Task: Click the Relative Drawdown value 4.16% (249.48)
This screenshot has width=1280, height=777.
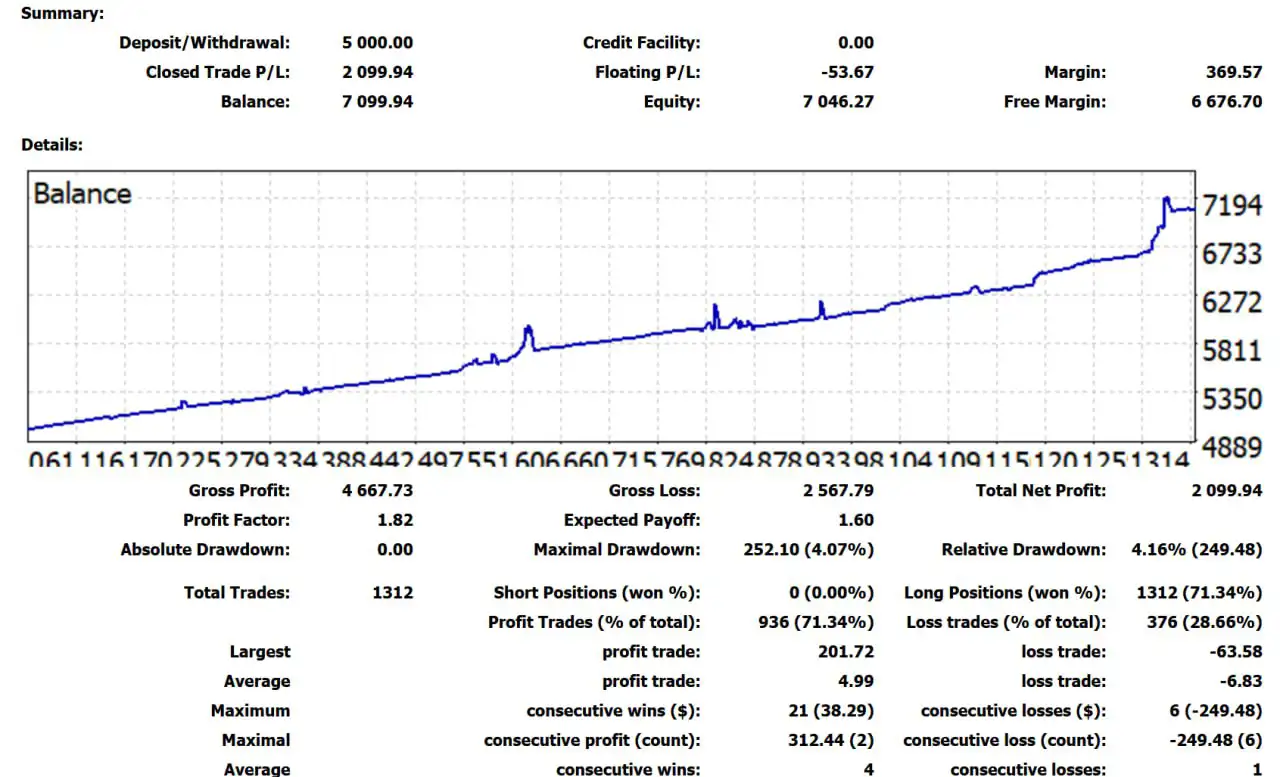Action: [x=1196, y=550]
